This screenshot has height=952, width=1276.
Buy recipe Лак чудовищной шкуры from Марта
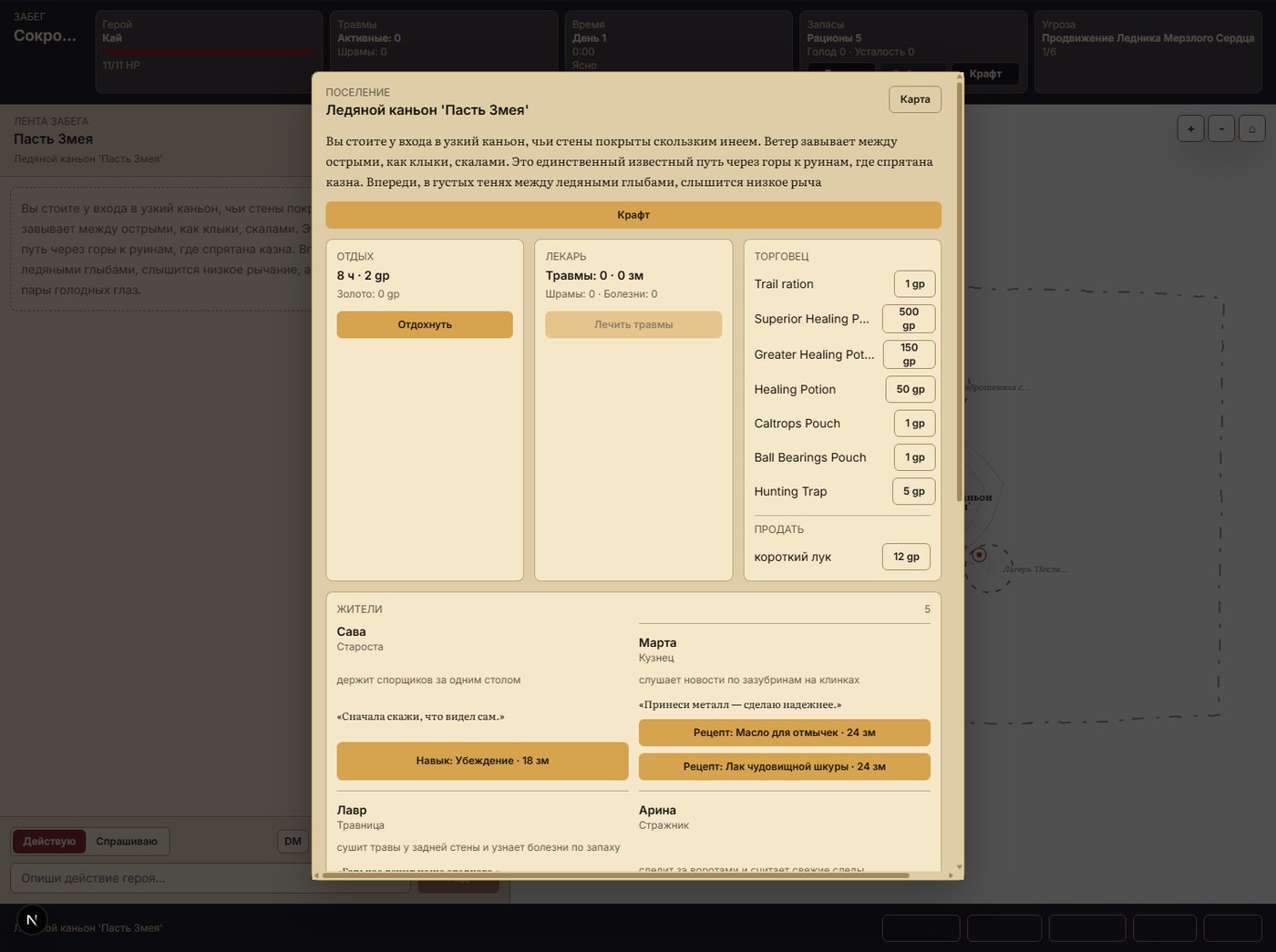[785, 767]
